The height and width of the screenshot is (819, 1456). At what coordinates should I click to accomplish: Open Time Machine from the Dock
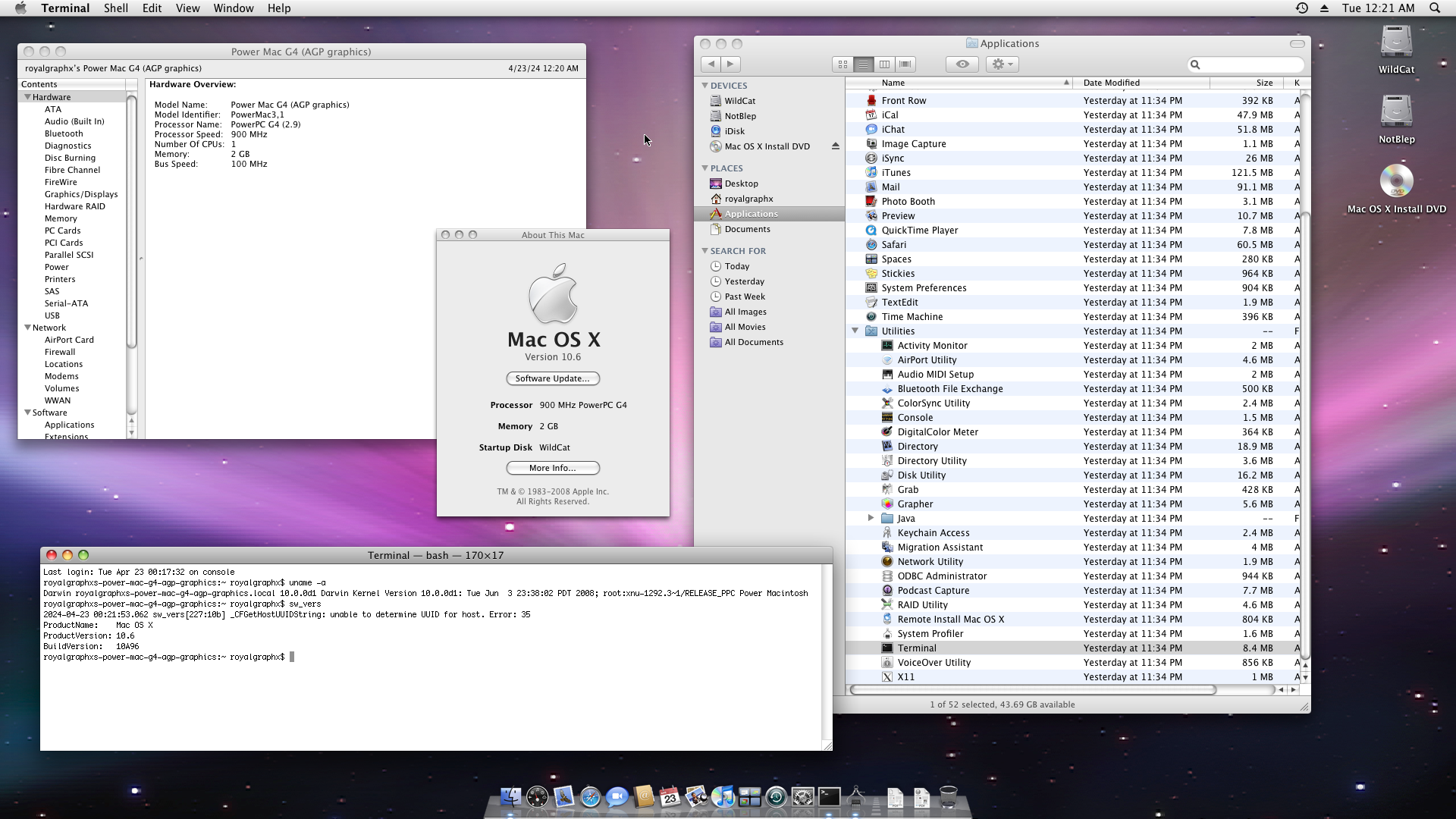tap(776, 797)
